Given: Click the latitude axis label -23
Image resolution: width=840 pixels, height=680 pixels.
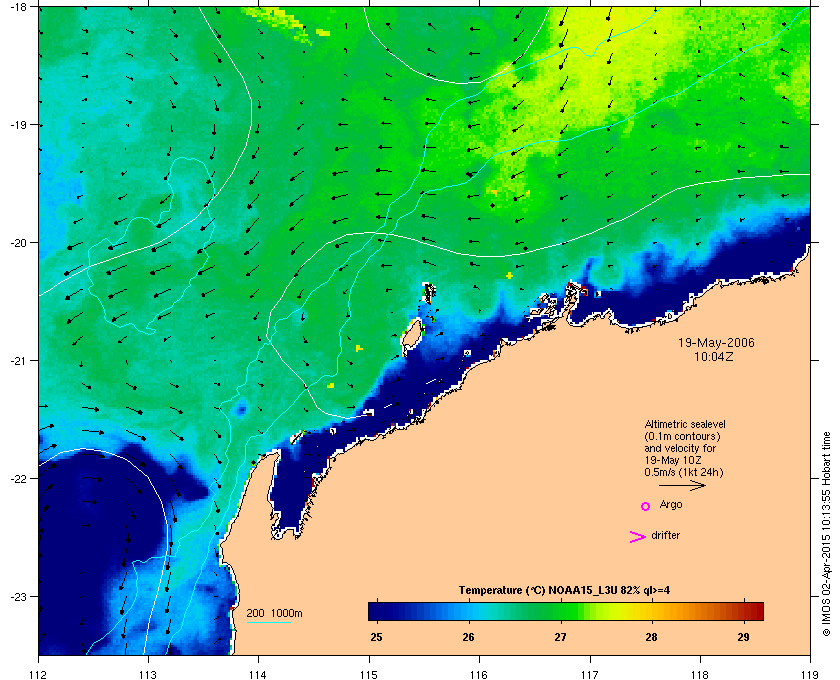Looking at the screenshot, I should (18, 596).
